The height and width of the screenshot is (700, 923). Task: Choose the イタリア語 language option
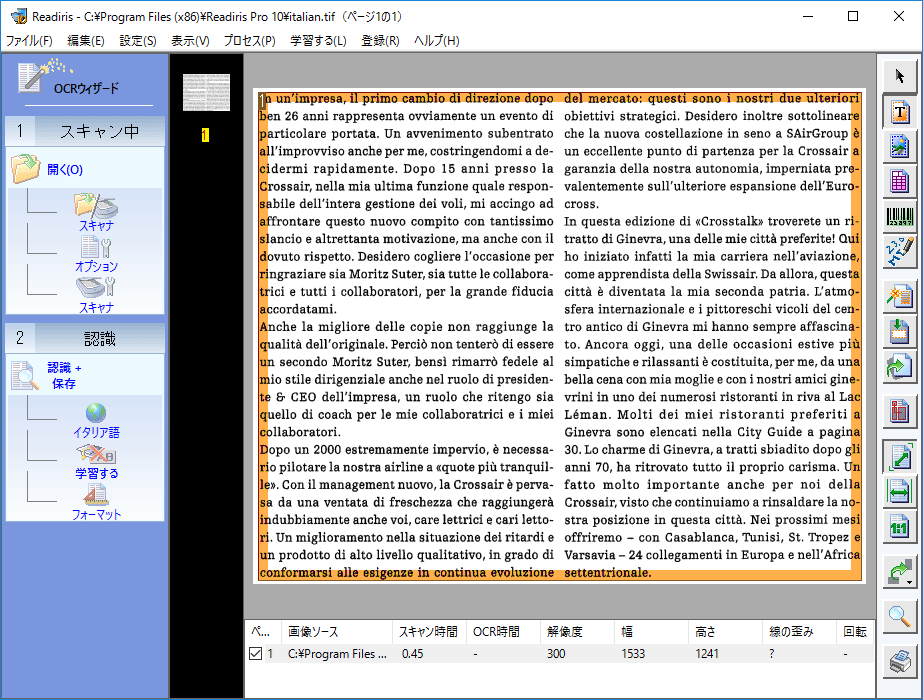pos(96,422)
